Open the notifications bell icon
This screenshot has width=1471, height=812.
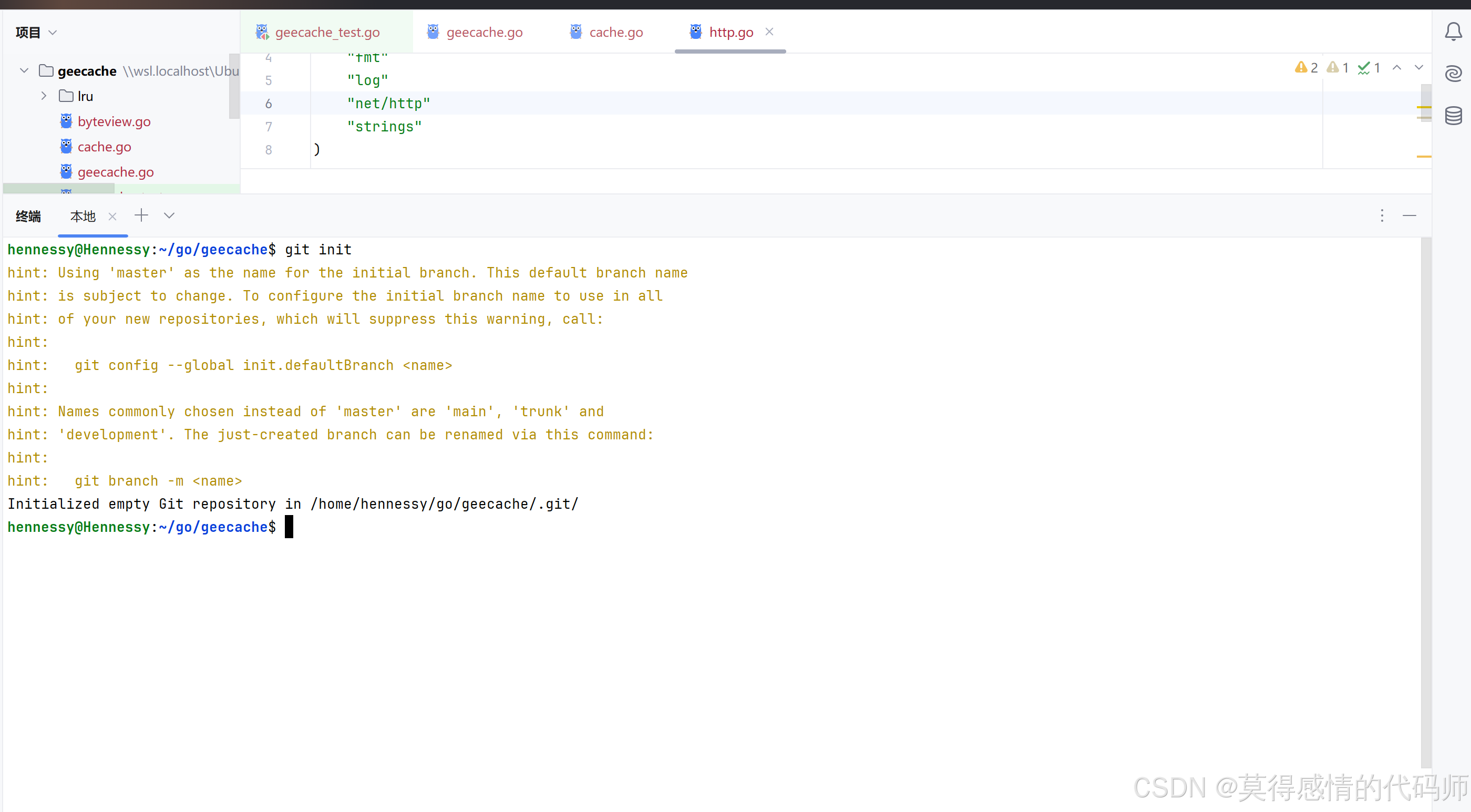click(x=1453, y=32)
